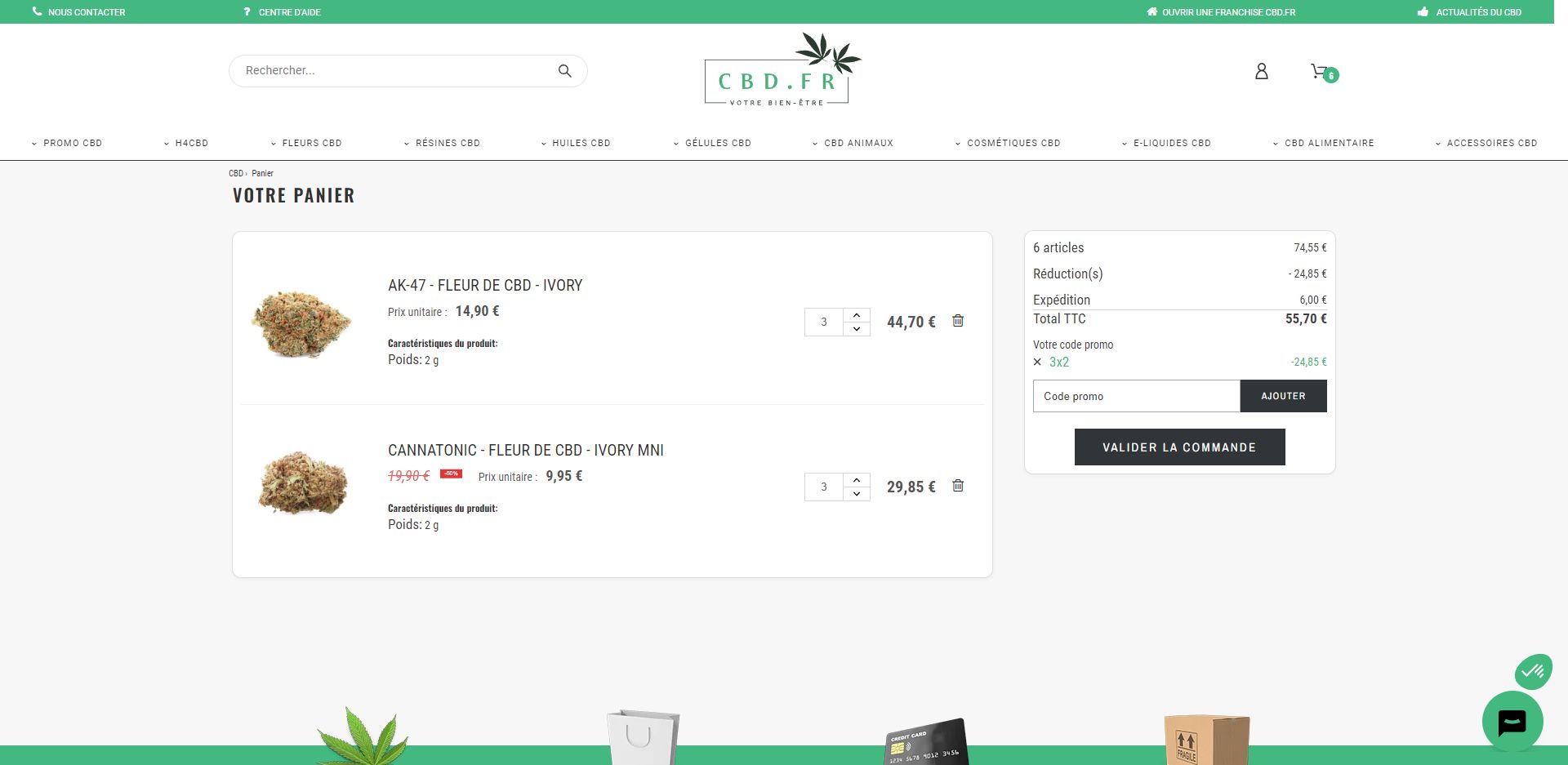Increase AK-47 quantity with up arrow

pos(857,315)
